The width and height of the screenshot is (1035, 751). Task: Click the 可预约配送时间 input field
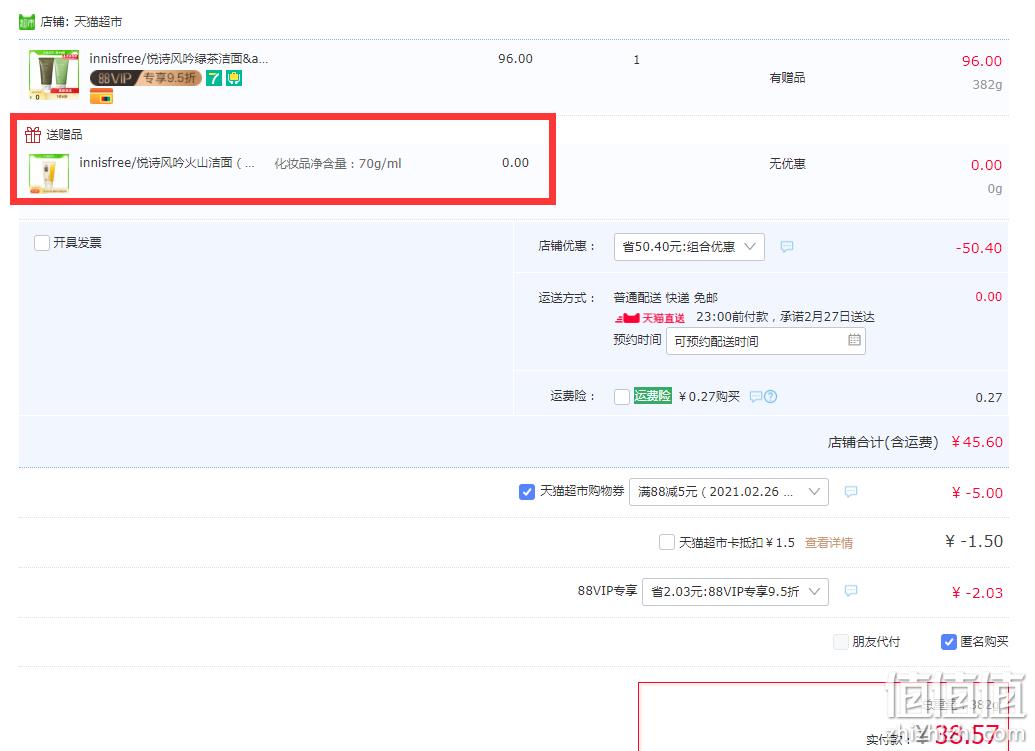(766, 341)
